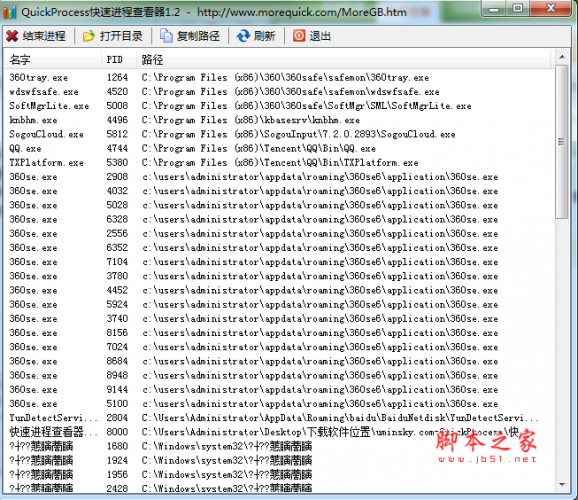Click the red Exit power icon

[x=299, y=36]
